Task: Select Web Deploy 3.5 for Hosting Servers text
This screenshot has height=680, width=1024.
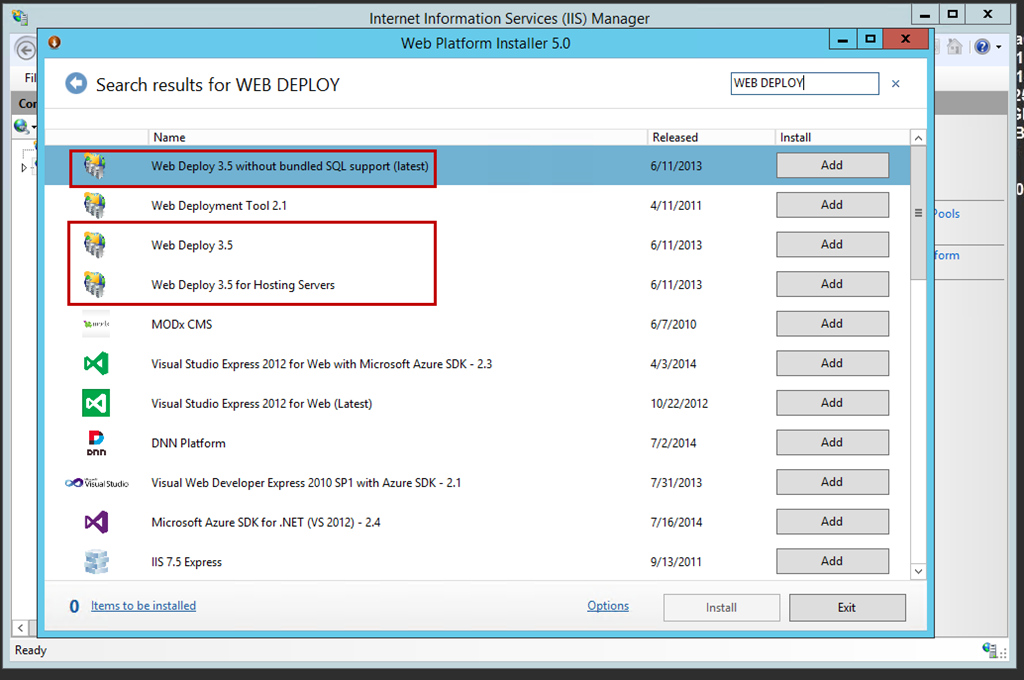Action: 243,285
